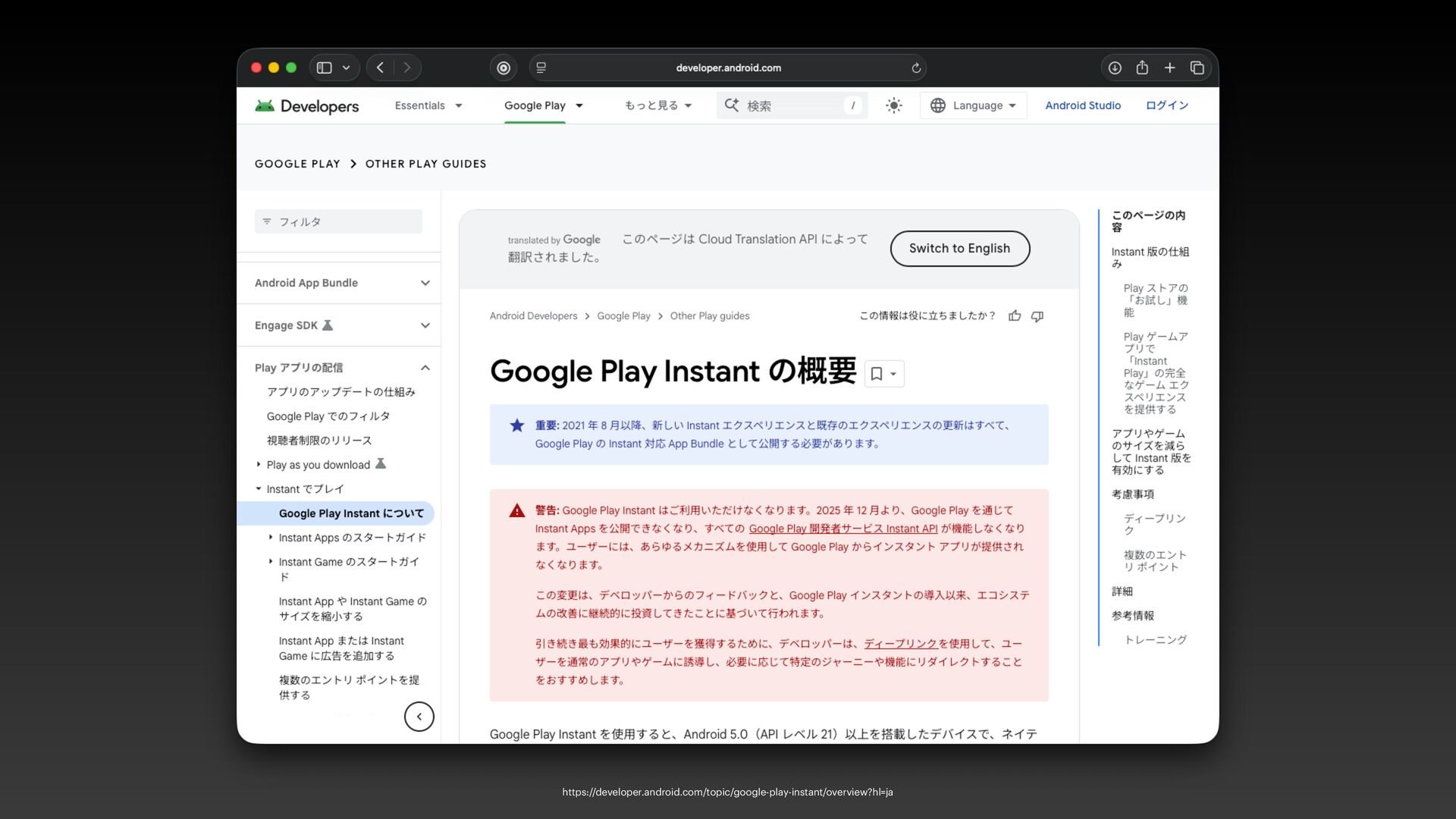Screen dimensions: 1456x819
Task: Jump to ディープリンク in the page contents
Action: point(1155,525)
